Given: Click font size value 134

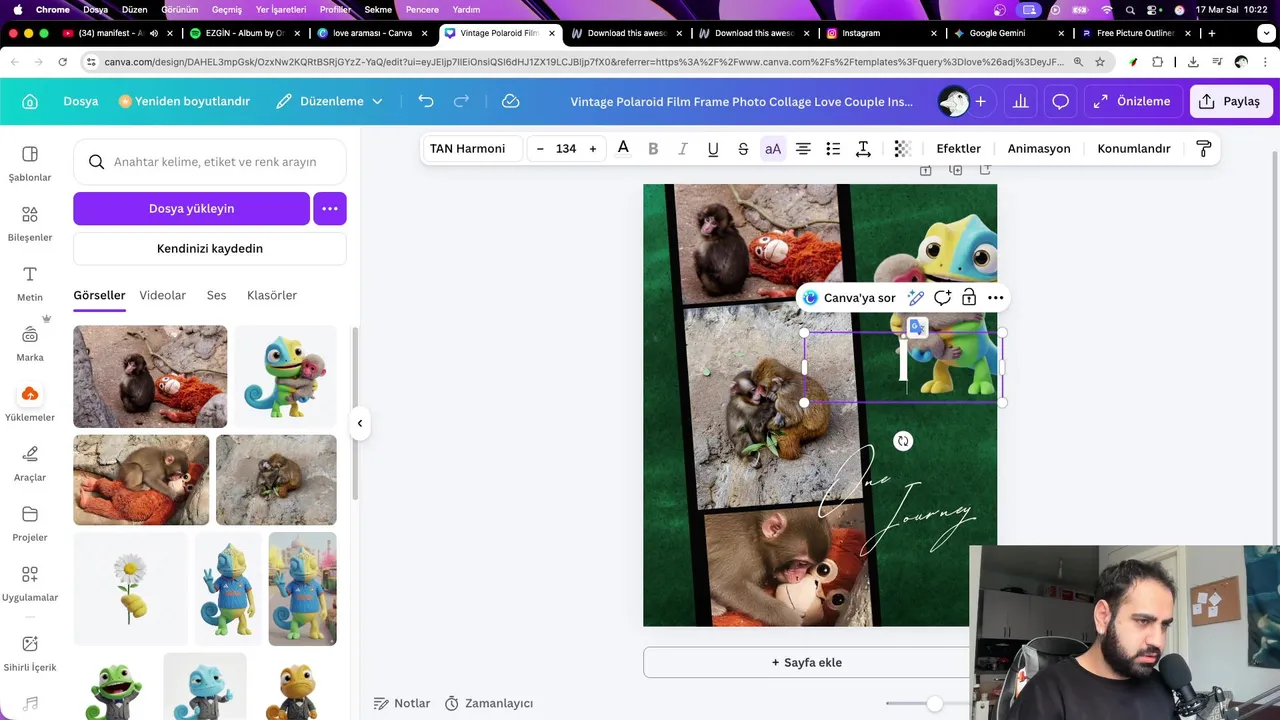Looking at the screenshot, I should tap(566, 148).
